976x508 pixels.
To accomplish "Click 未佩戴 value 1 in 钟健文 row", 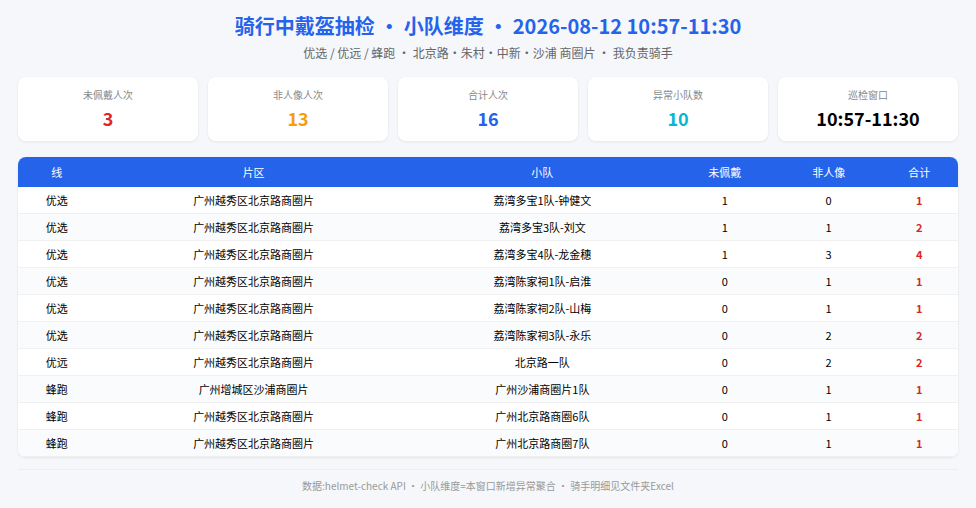I will point(725,201).
